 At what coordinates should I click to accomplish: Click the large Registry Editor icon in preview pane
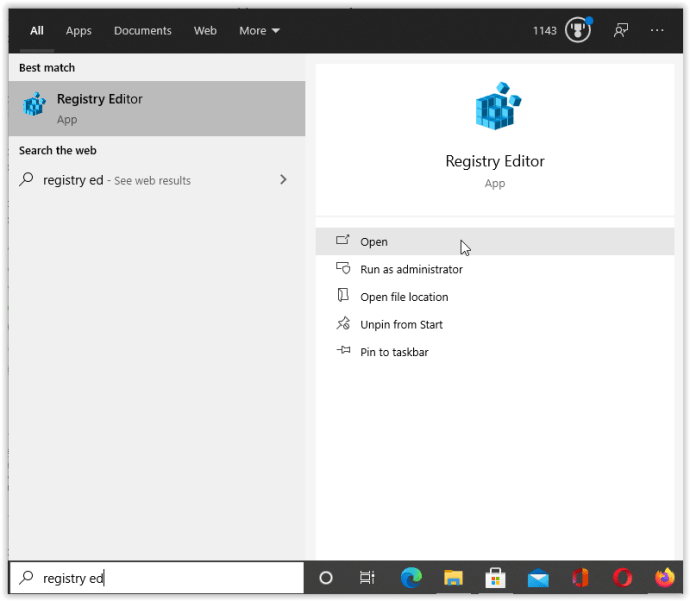[498, 106]
